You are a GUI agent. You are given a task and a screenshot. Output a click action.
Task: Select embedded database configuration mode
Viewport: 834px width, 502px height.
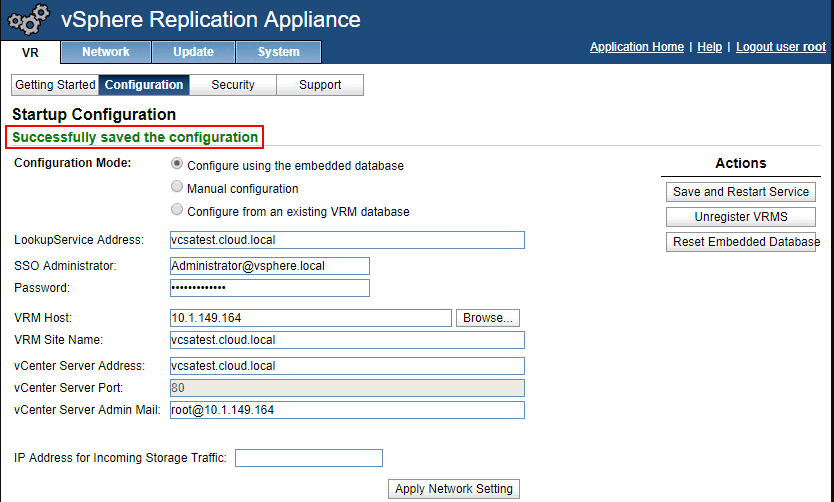click(x=177, y=165)
